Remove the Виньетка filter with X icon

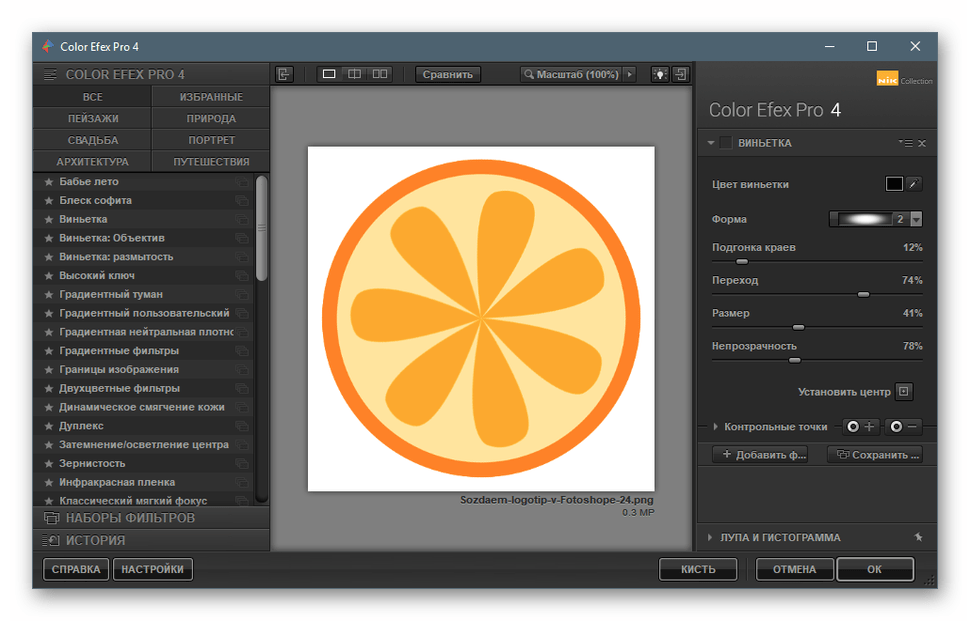[x=922, y=143]
